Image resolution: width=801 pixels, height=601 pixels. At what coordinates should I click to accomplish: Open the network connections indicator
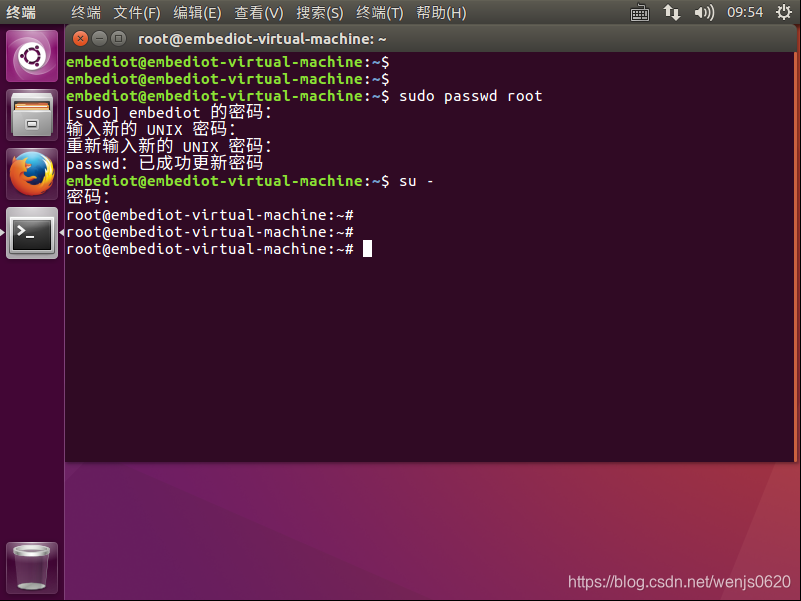(x=671, y=12)
